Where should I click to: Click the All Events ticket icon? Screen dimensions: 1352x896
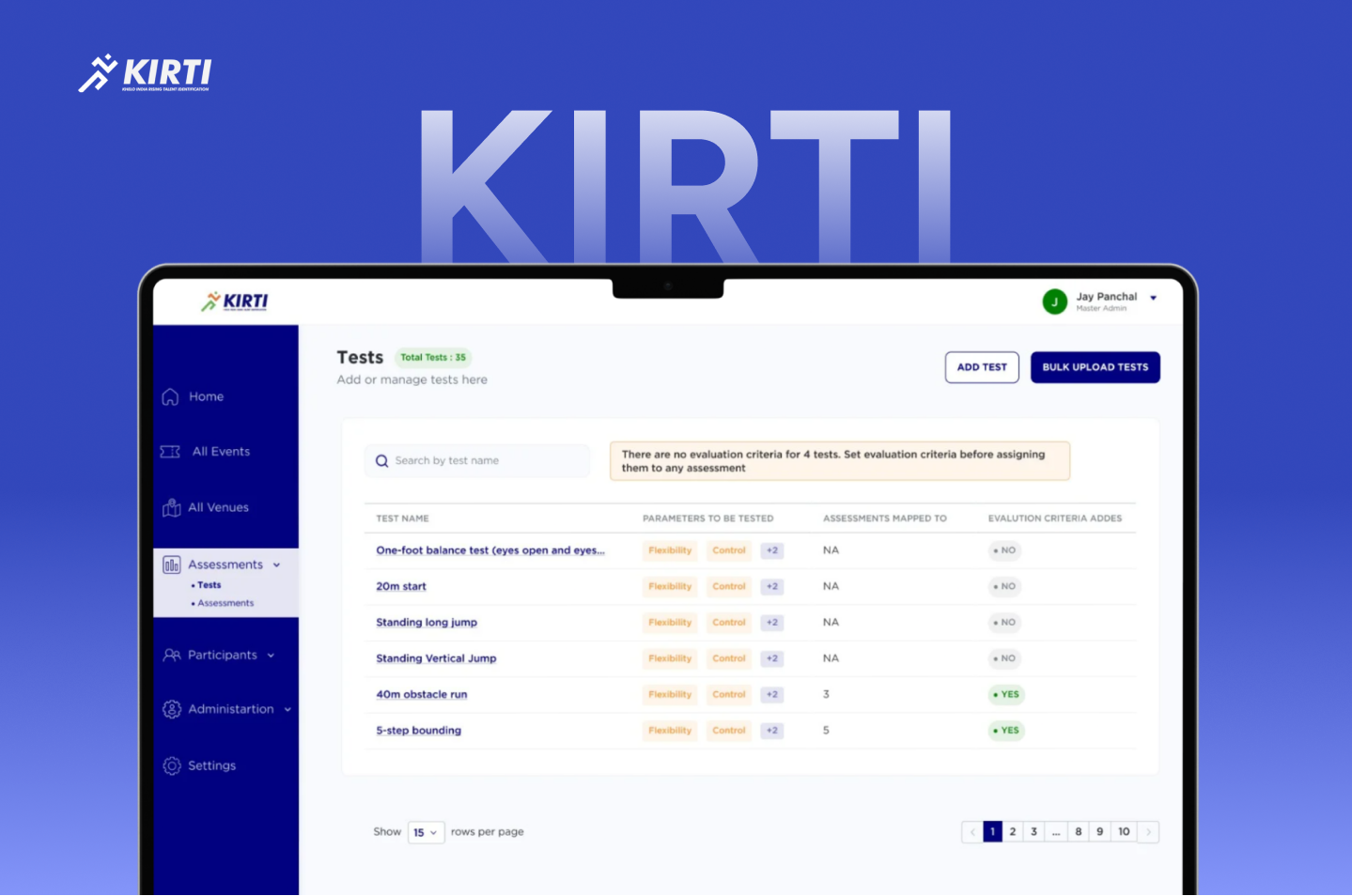(x=170, y=452)
